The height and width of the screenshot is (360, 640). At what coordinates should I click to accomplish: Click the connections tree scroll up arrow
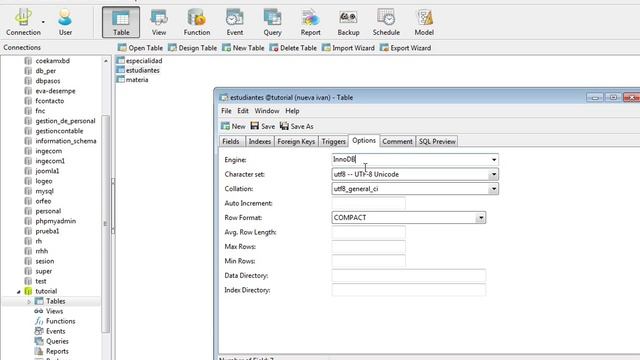[106, 61]
